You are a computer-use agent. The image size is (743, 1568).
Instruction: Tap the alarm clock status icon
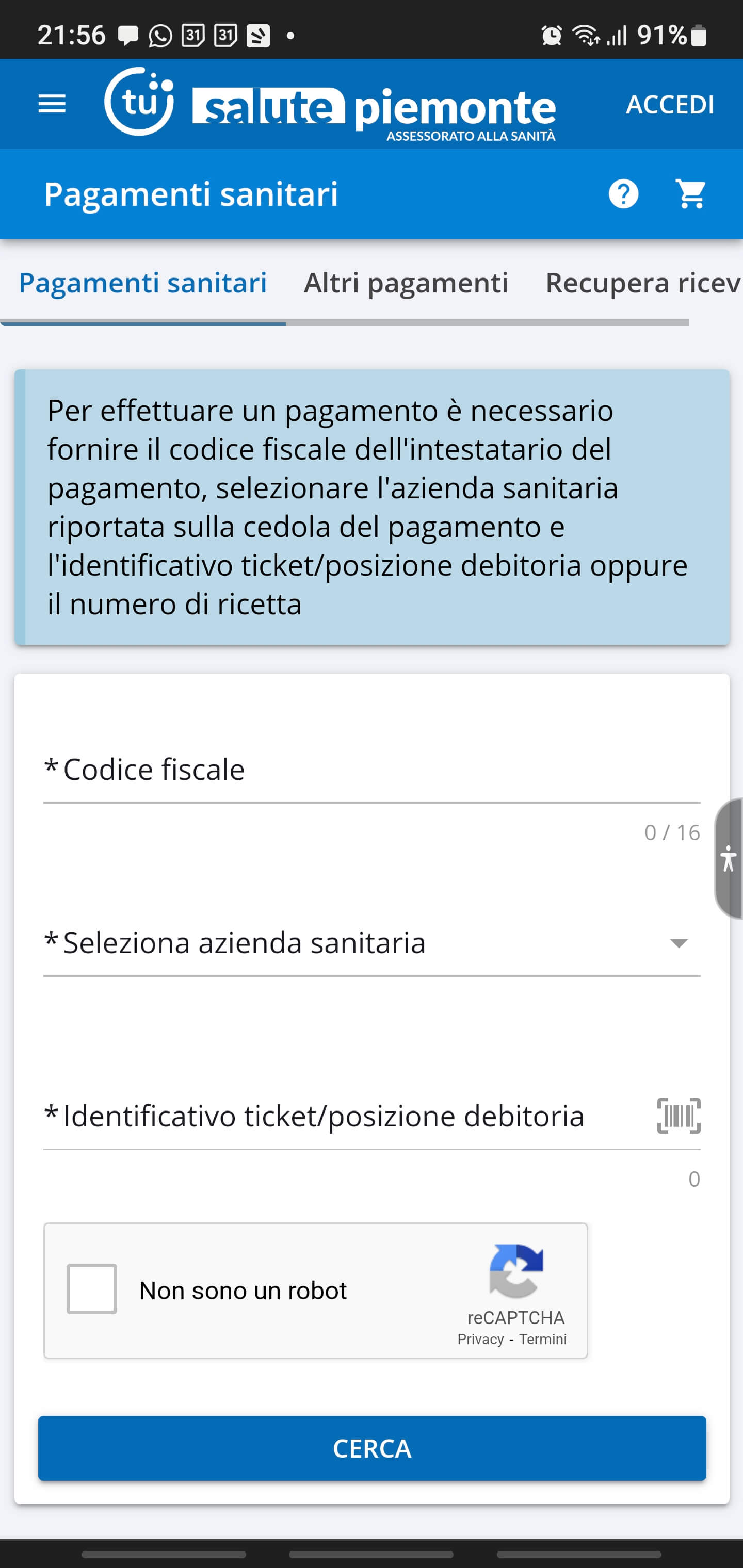click(551, 35)
